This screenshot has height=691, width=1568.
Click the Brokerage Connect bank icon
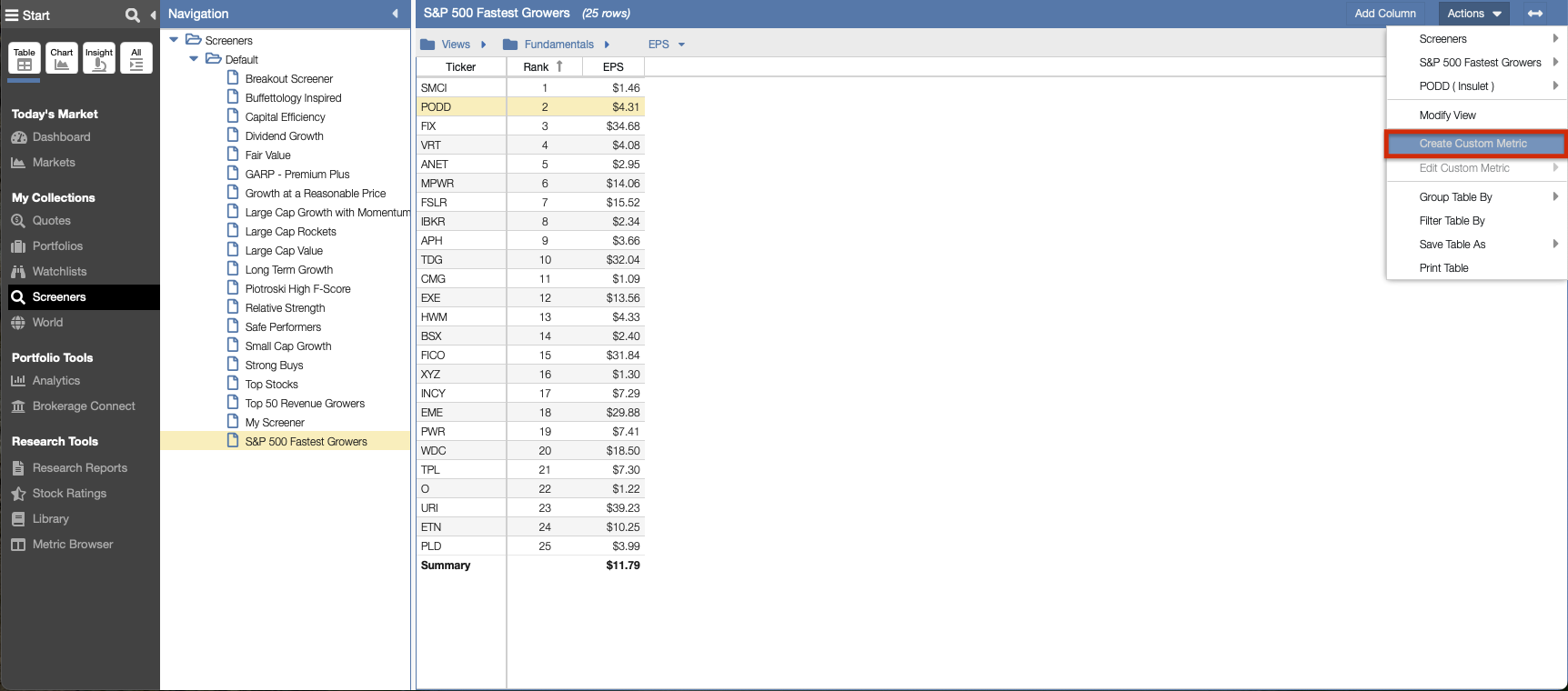click(x=18, y=406)
